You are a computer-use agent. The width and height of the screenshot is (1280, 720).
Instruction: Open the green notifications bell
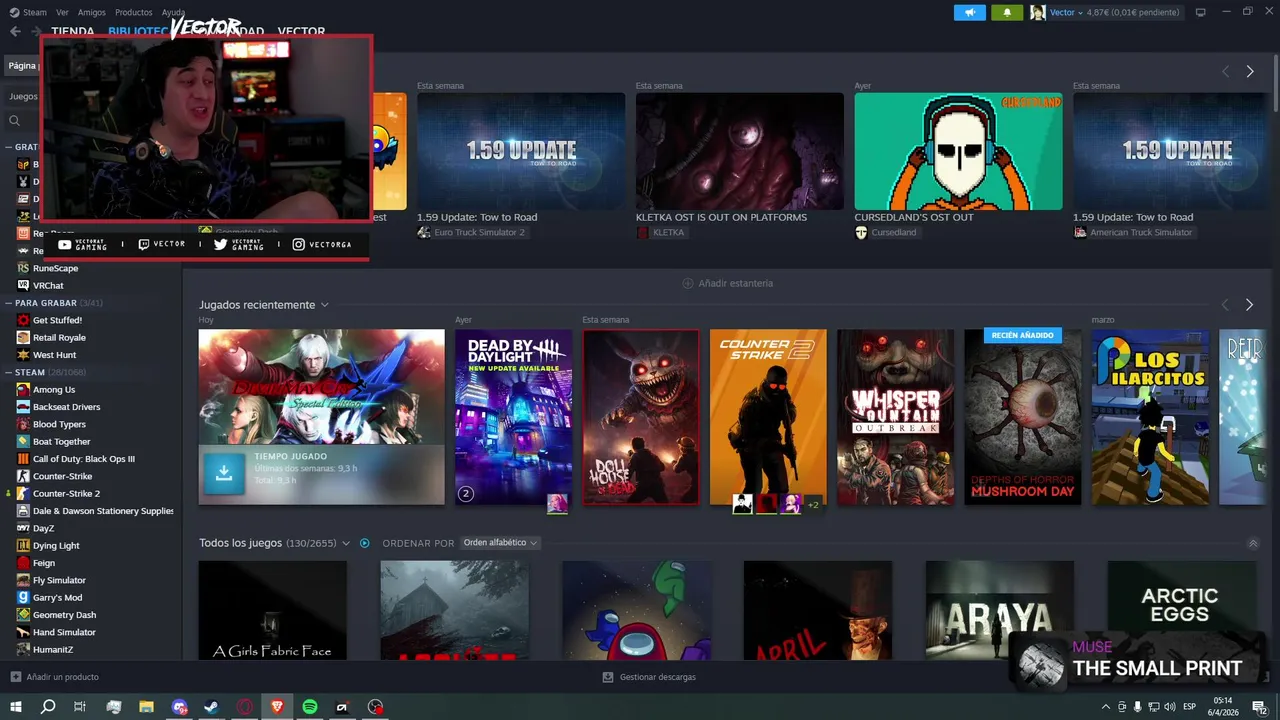[1007, 12]
